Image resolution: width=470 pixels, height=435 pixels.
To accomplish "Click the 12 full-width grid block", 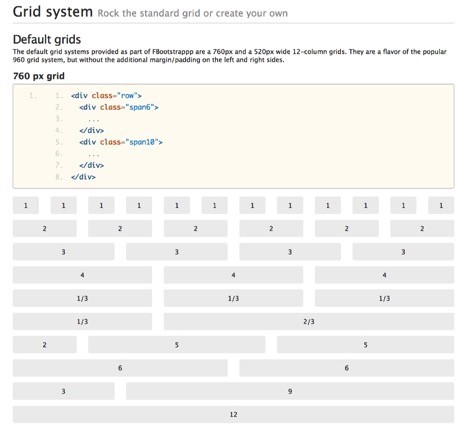I will pos(233,414).
